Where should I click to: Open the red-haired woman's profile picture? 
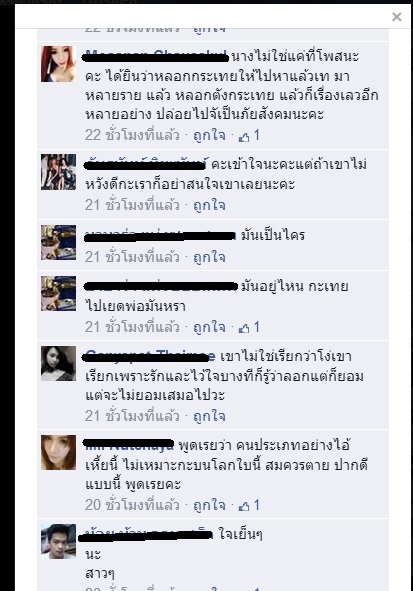click(x=58, y=64)
